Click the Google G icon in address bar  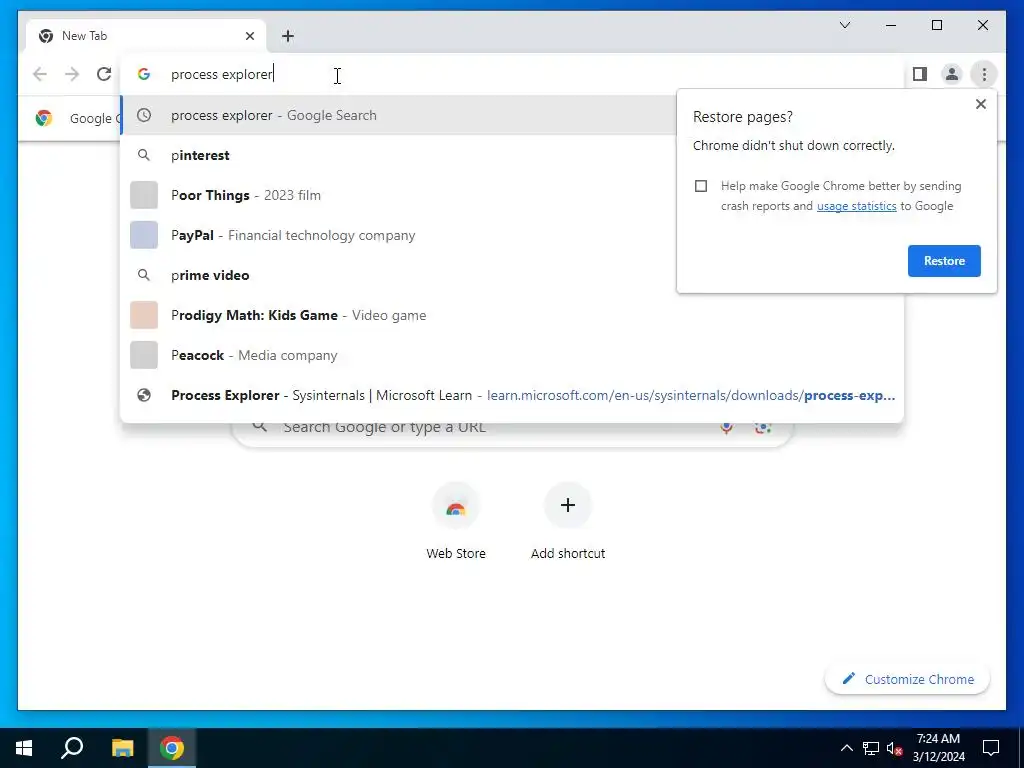click(x=144, y=74)
